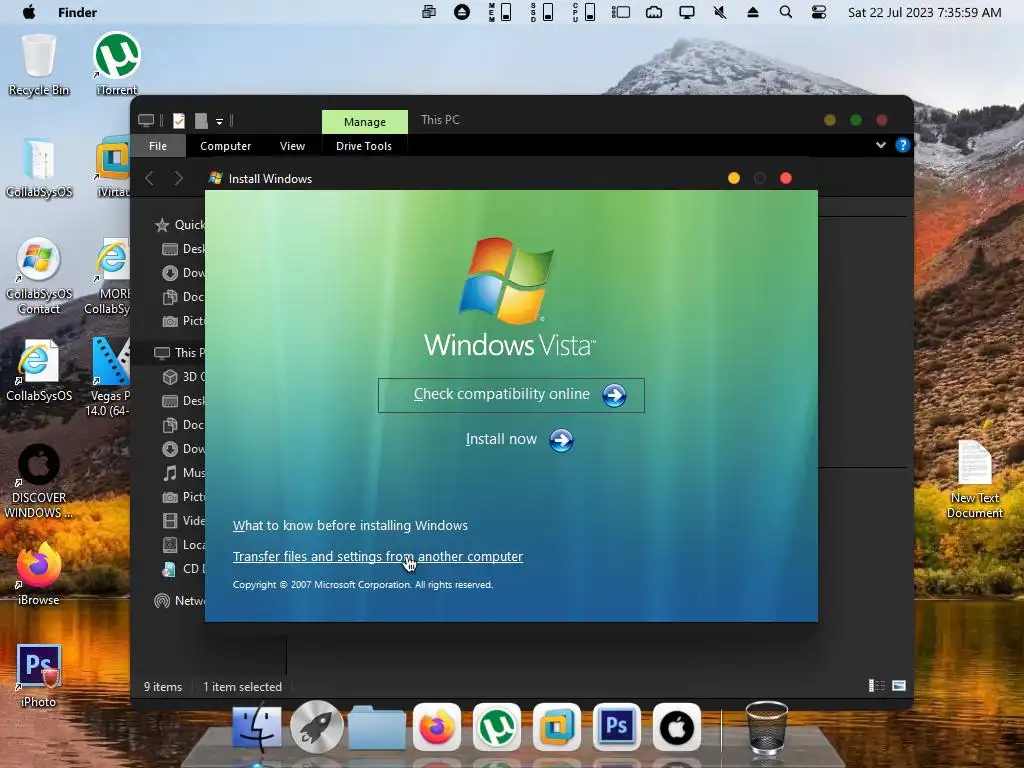Select Network in the navigation pane
The image size is (1024, 768).
[180, 601]
